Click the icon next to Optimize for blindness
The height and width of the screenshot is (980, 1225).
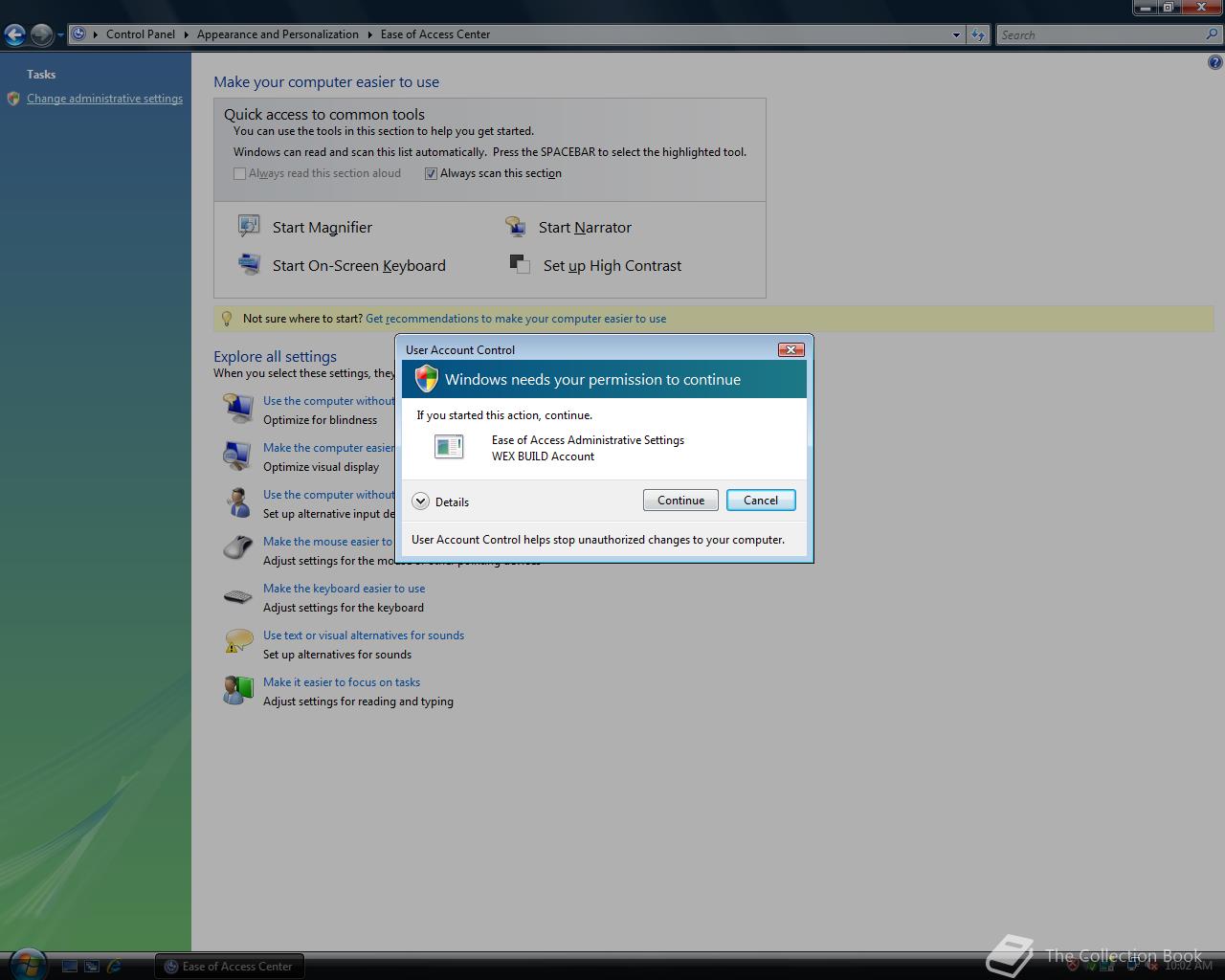[237, 409]
